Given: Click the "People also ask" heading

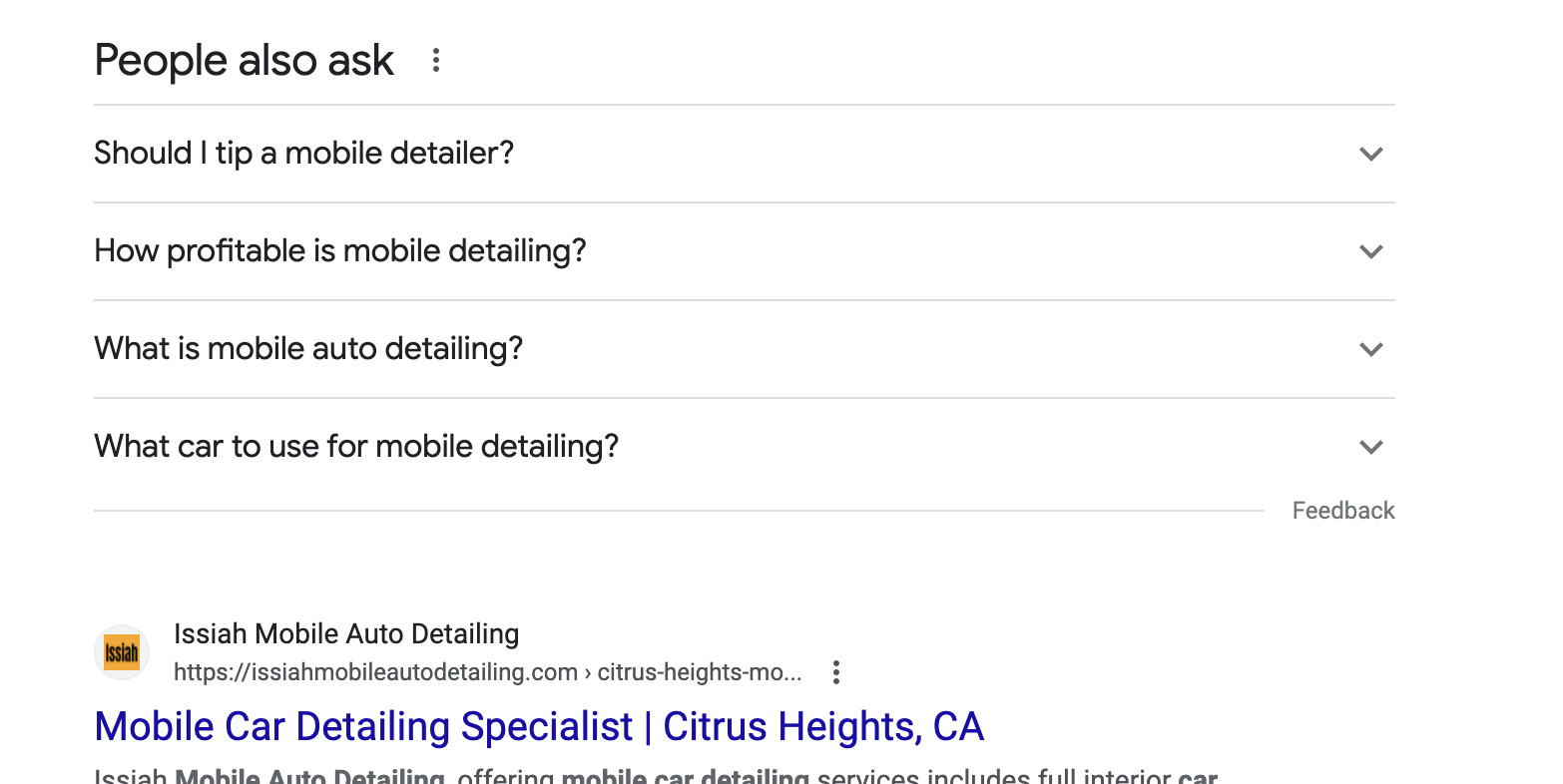Looking at the screenshot, I should (244, 61).
